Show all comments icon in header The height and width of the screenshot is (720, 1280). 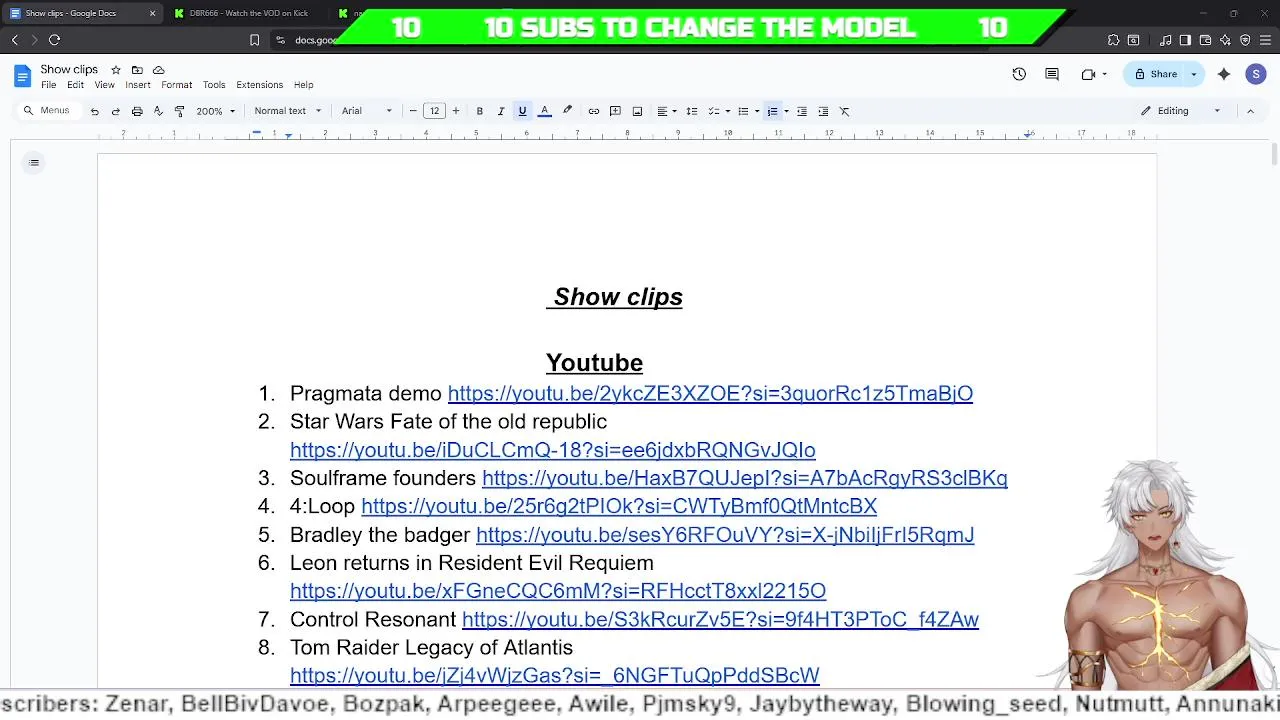pyautogui.click(x=1052, y=74)
